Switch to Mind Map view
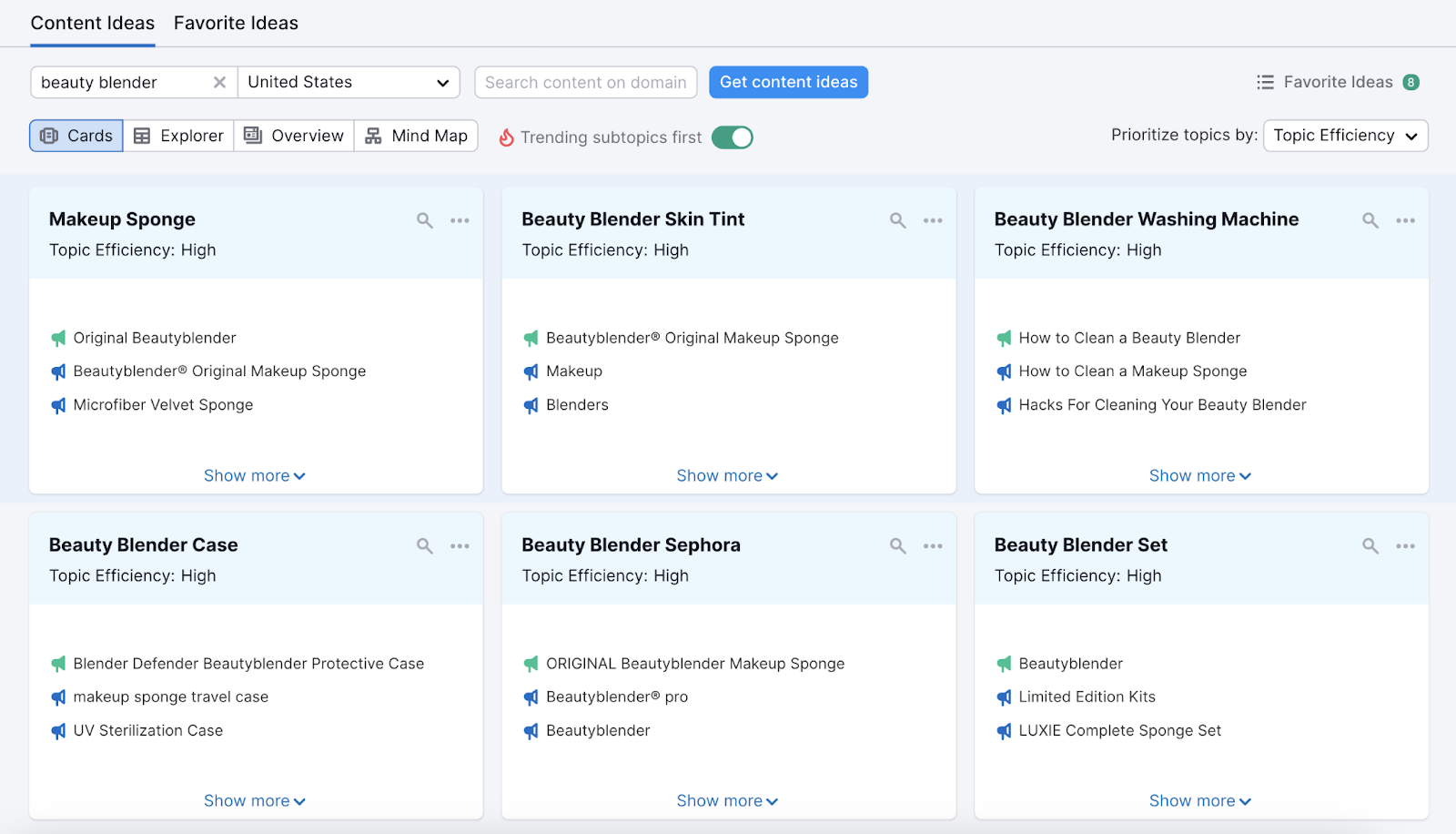 coord(416,136)
